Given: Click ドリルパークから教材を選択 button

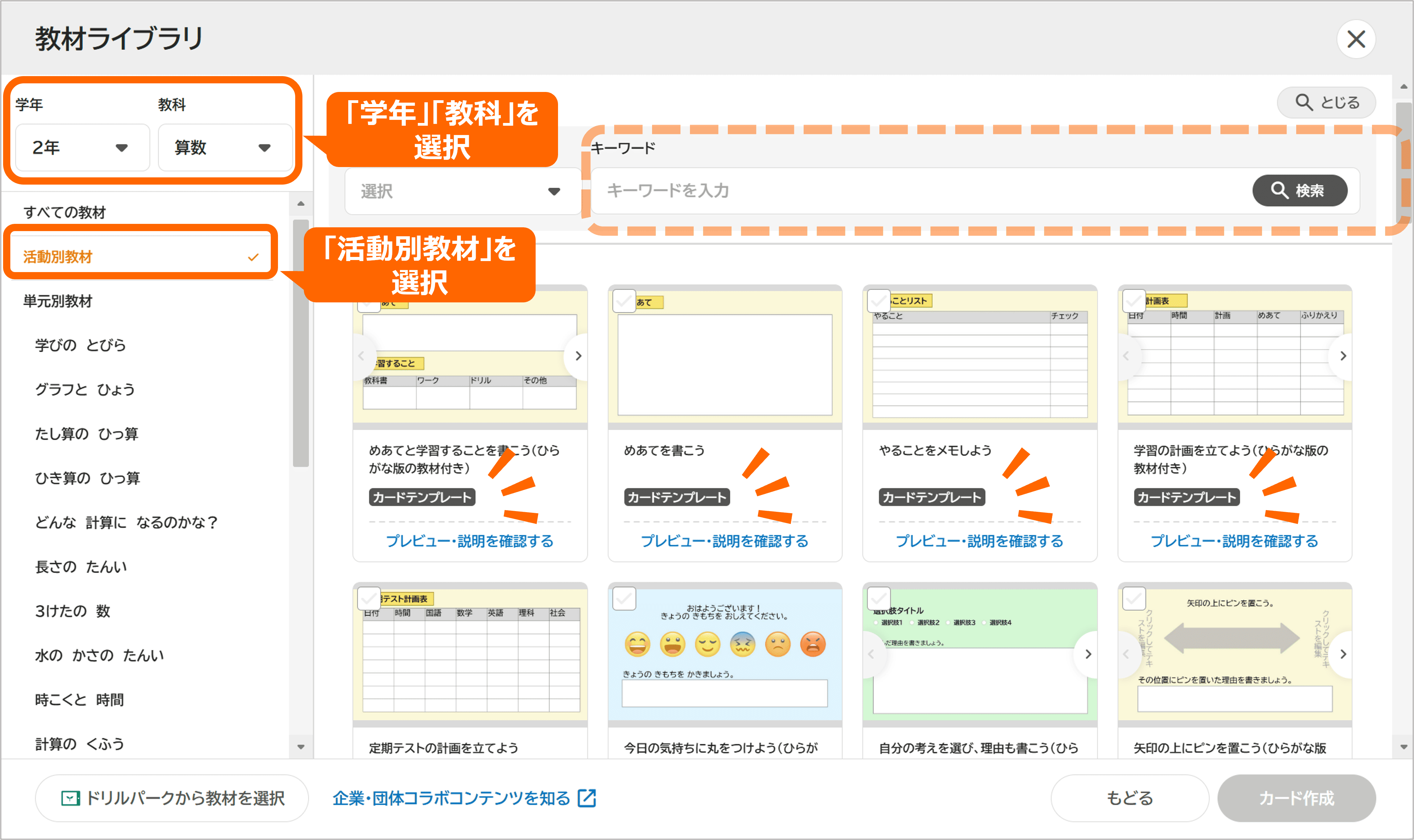Looking at the screenshot, I should pyautogui.click(x=172, y=798).
